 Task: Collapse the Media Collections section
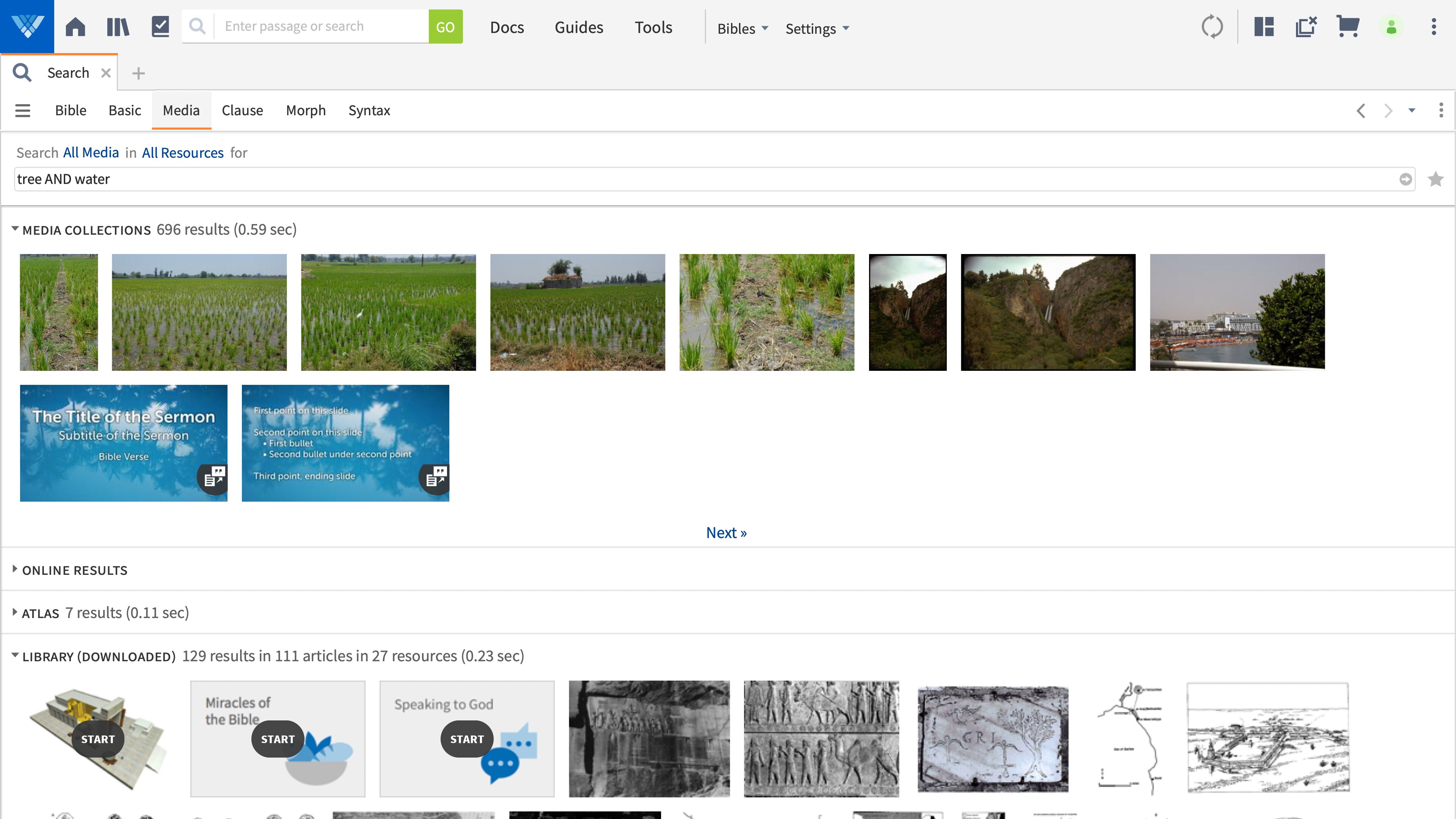15,229
